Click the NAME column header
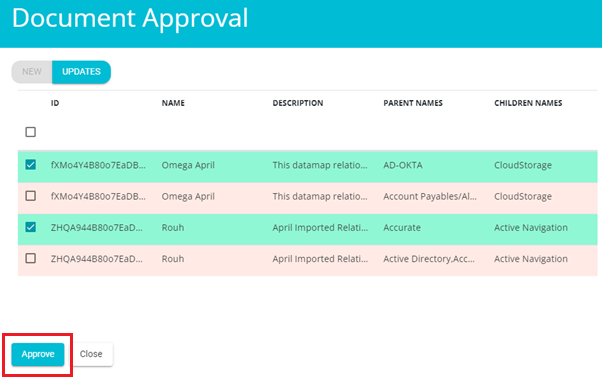602x387 pixels. click(x=173, y=103)
